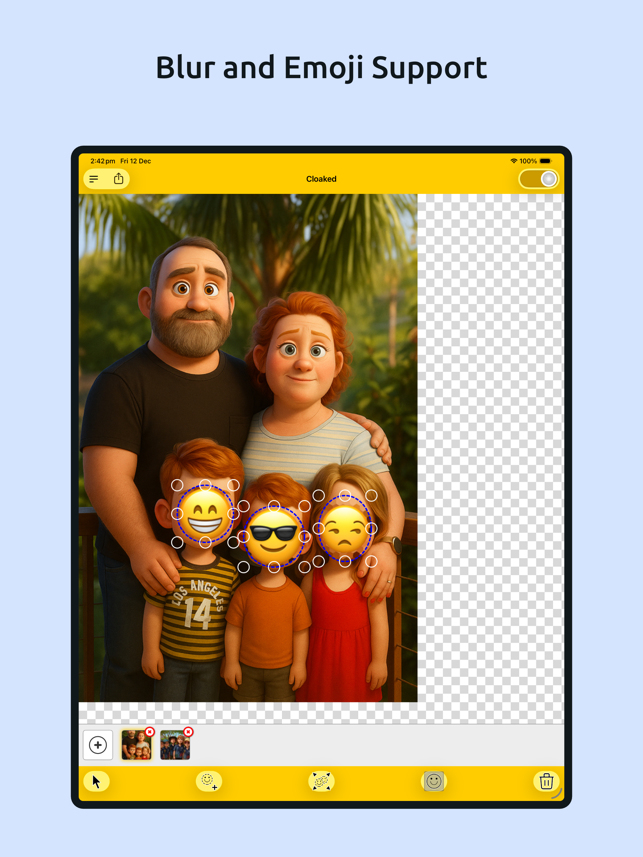
Task: Pick the emoji style smiley tool
Action: click(x=434, y=782)
